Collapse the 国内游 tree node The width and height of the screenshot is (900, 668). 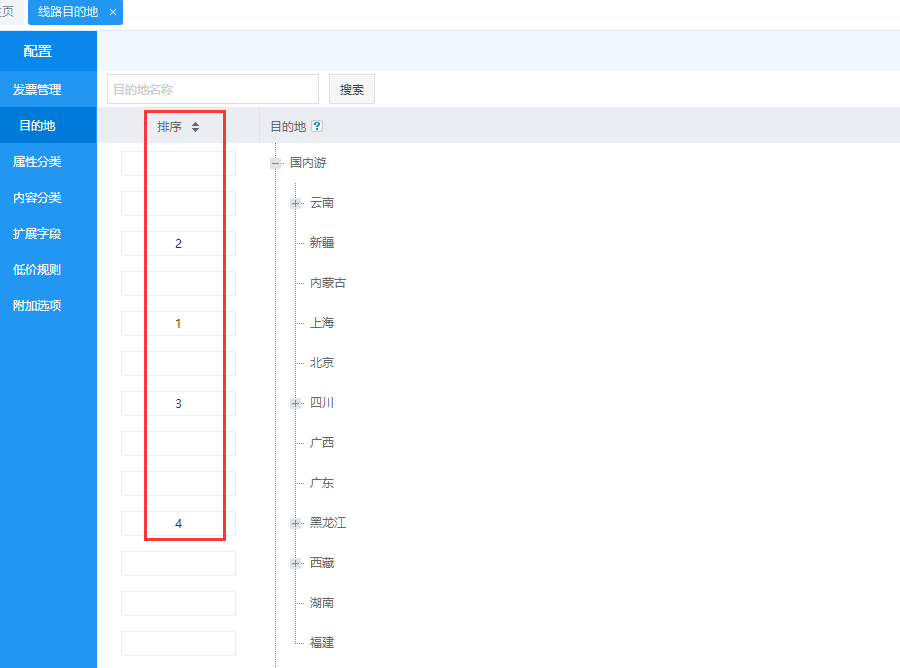pyautogui.click(x=276, y=163)
